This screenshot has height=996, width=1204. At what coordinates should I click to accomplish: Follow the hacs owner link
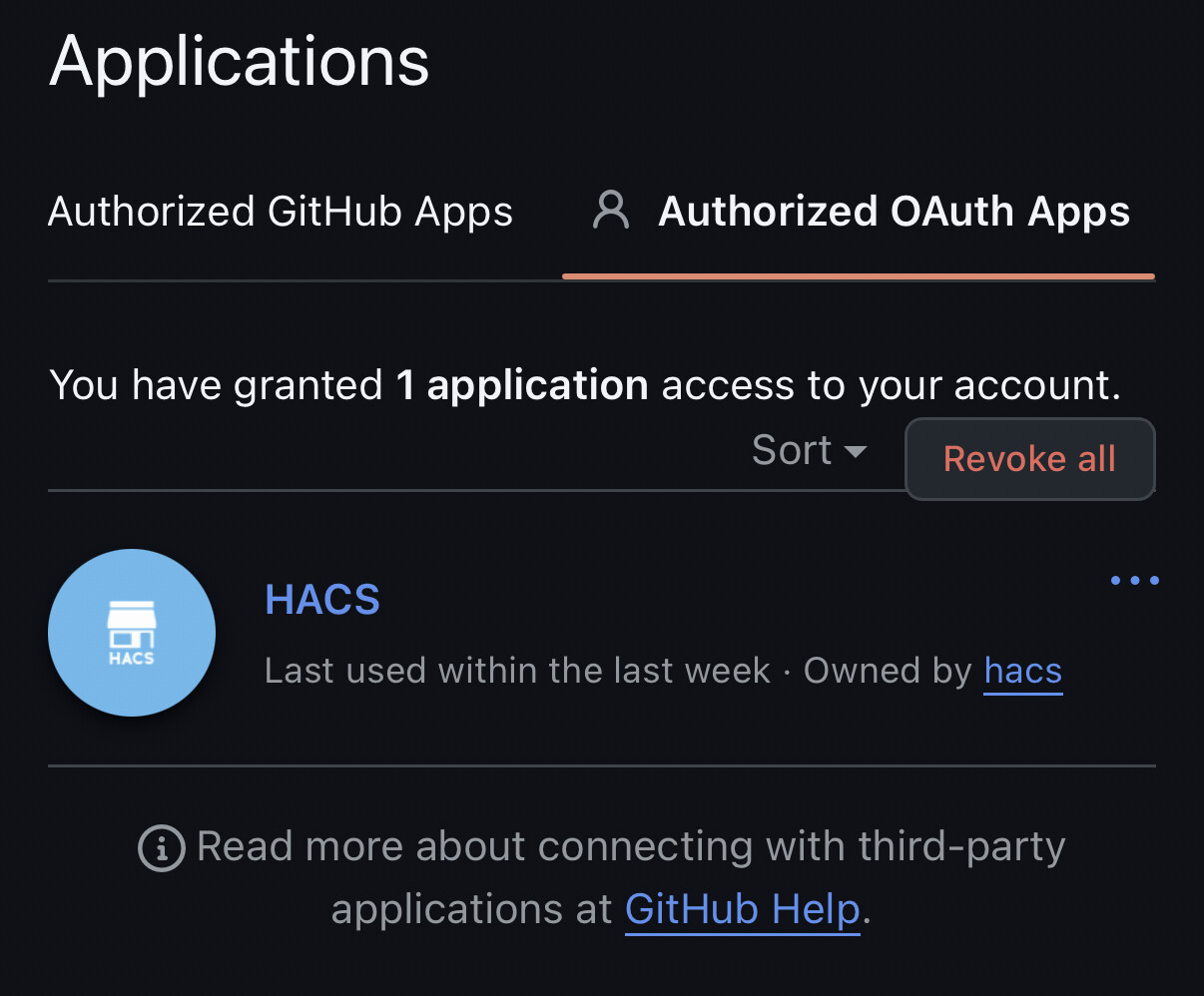(x=1023, y=672)
